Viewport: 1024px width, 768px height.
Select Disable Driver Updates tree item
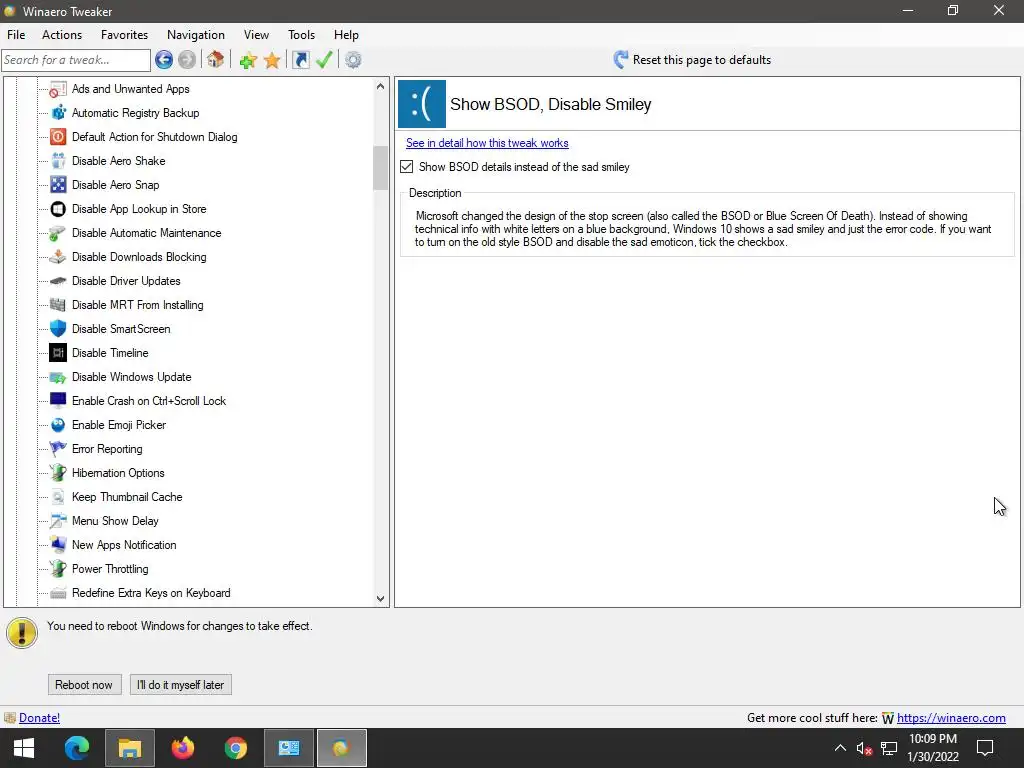(126, 281)
